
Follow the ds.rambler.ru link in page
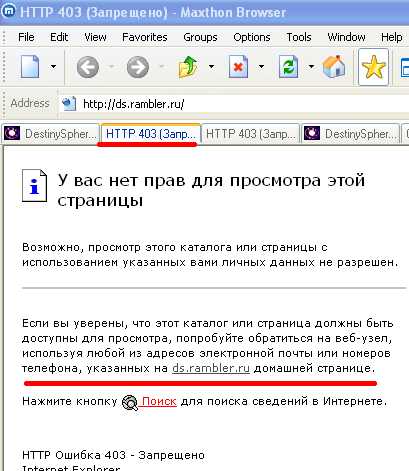[211, 368]
